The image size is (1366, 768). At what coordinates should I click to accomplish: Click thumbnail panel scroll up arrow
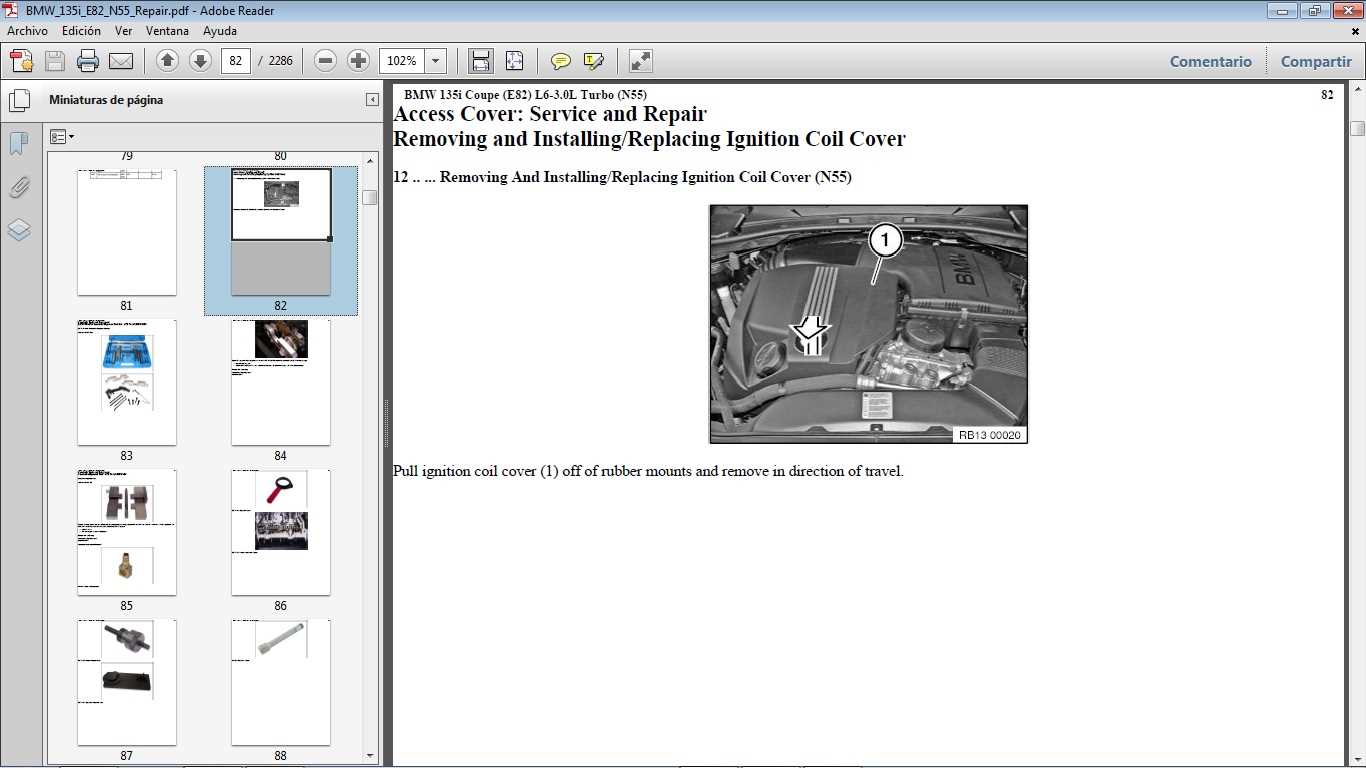(x=370, y=160)
